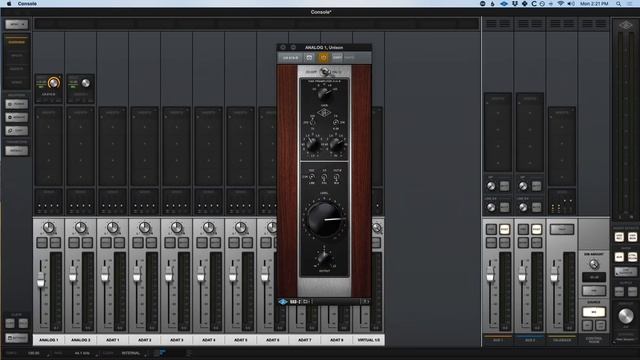
Task: Switch to the SENDS view tab
Action: [x=17, y=82]
